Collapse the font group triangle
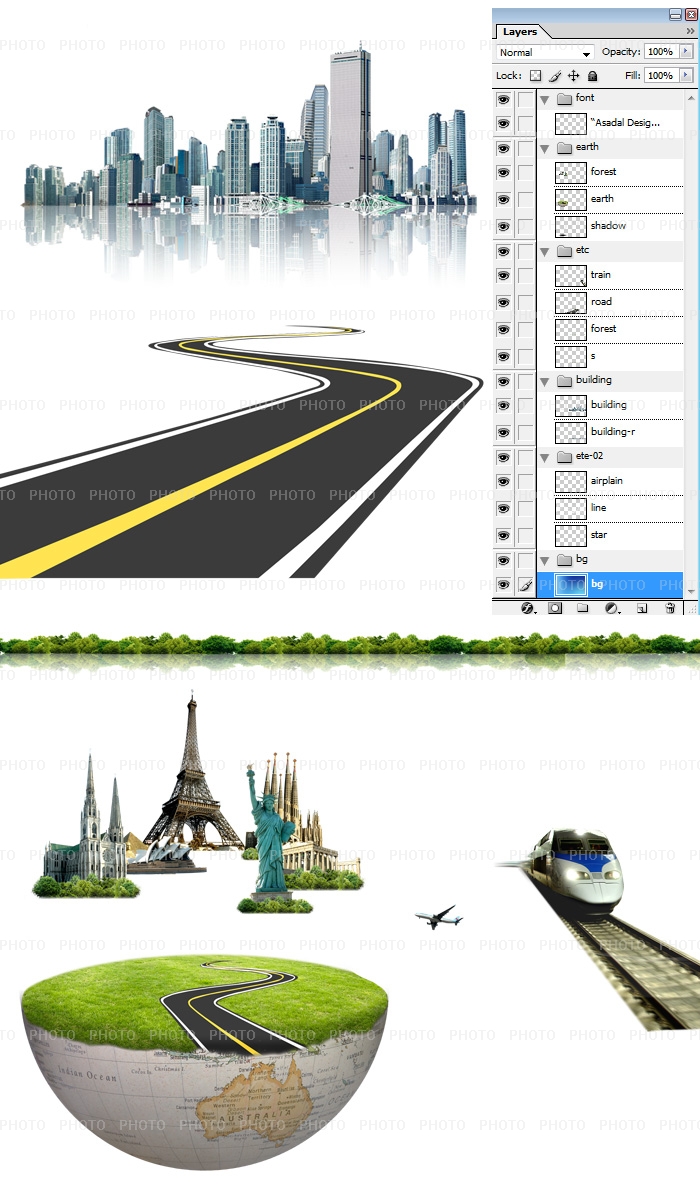 (545, 99)
